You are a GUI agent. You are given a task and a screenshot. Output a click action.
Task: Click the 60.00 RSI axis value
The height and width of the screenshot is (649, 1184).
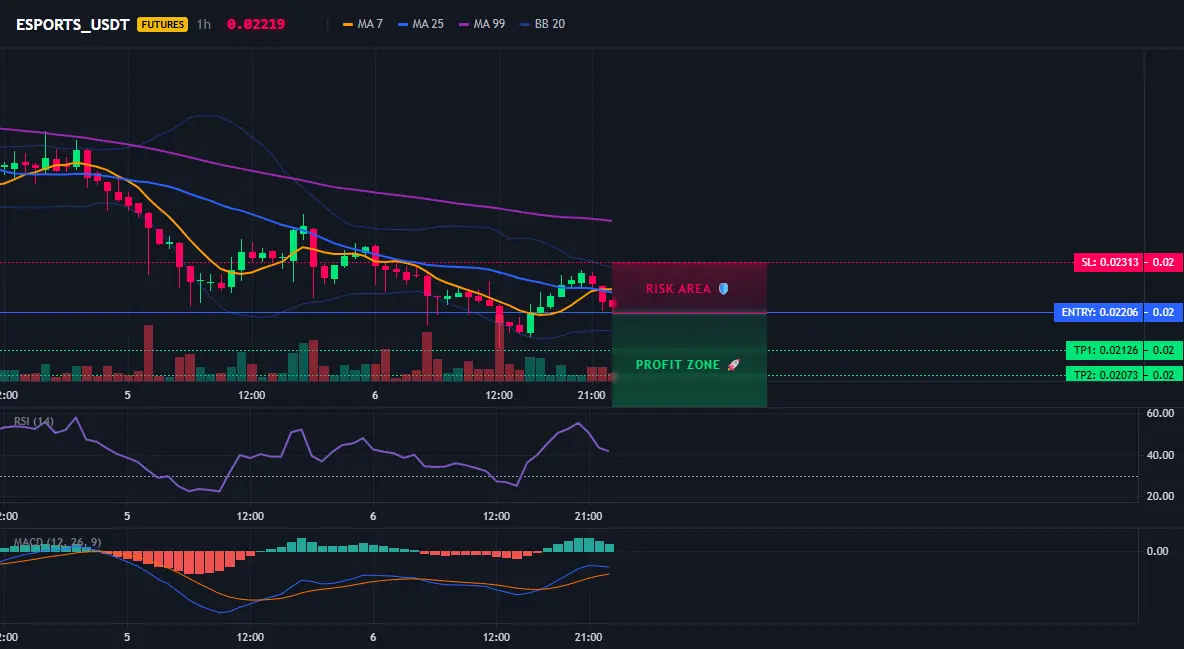click(1160, 413)
